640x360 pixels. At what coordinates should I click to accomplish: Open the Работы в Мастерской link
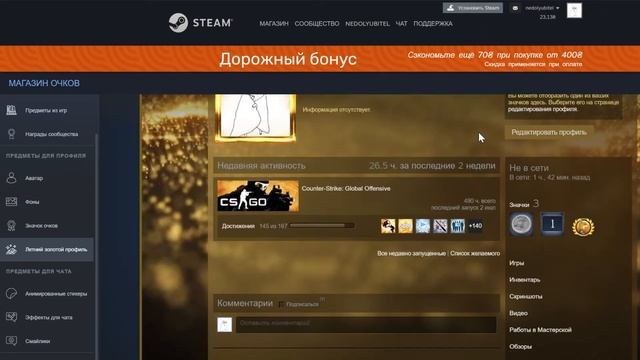pos(540,330)
